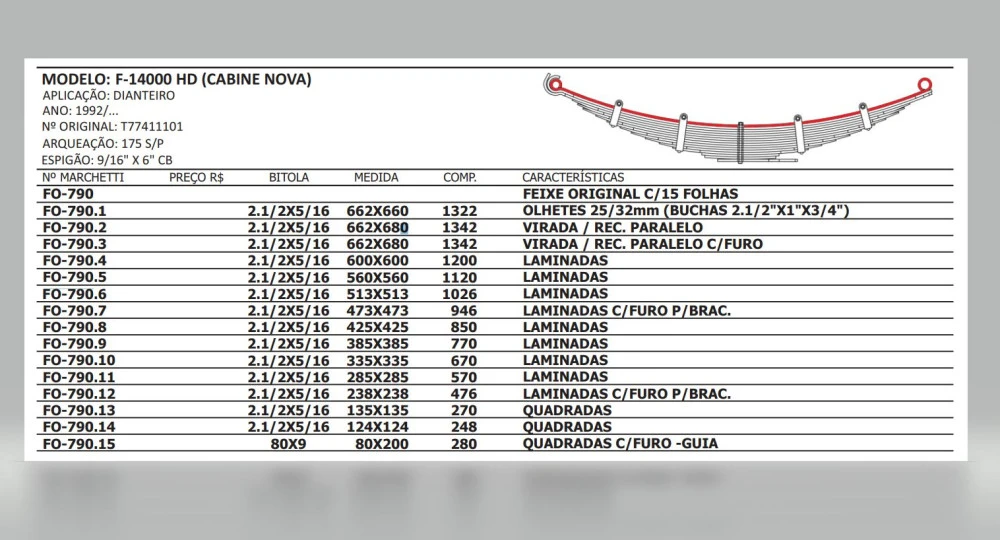Select part number 'FO-790.13'
Image resolution: width=1000 pixels, height=540 pixels.
pyautogui.click(x=79, y=410)
